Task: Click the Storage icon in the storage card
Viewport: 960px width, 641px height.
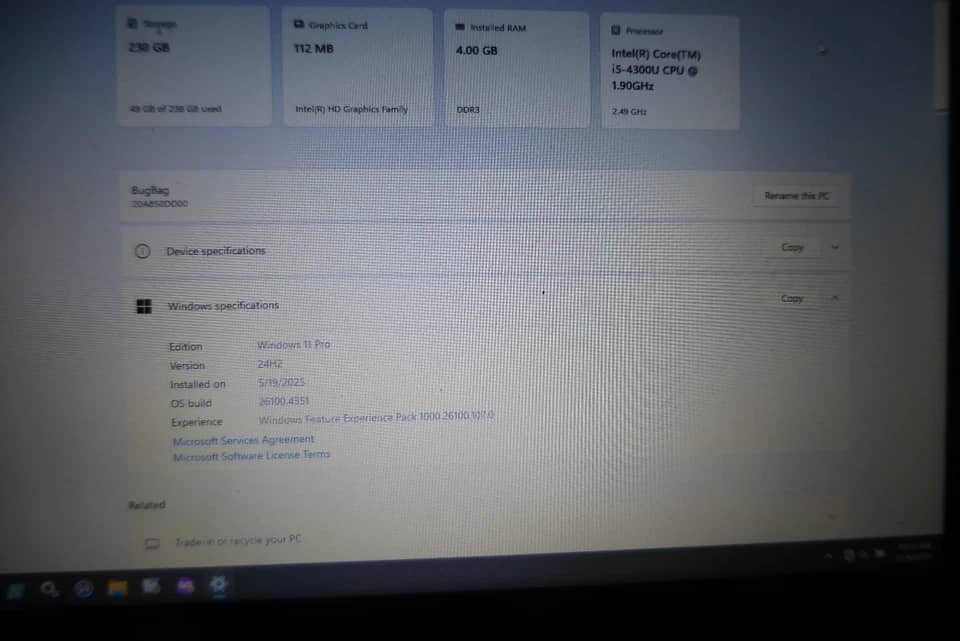Action: pos(132,23)
